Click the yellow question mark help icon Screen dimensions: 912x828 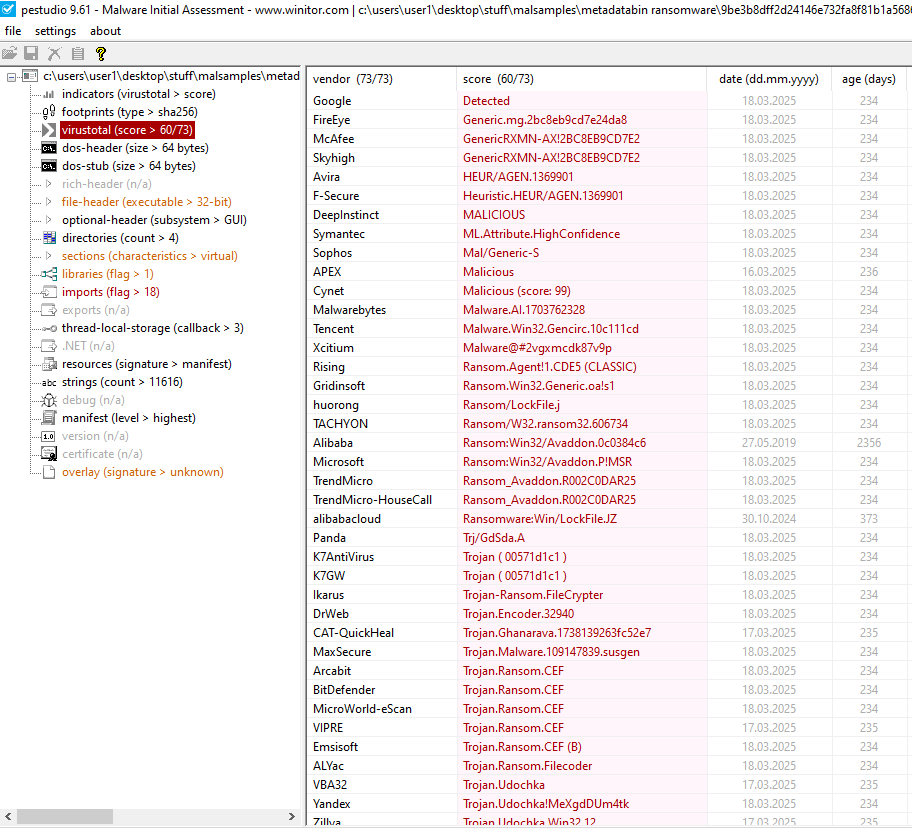pos(101,53)
